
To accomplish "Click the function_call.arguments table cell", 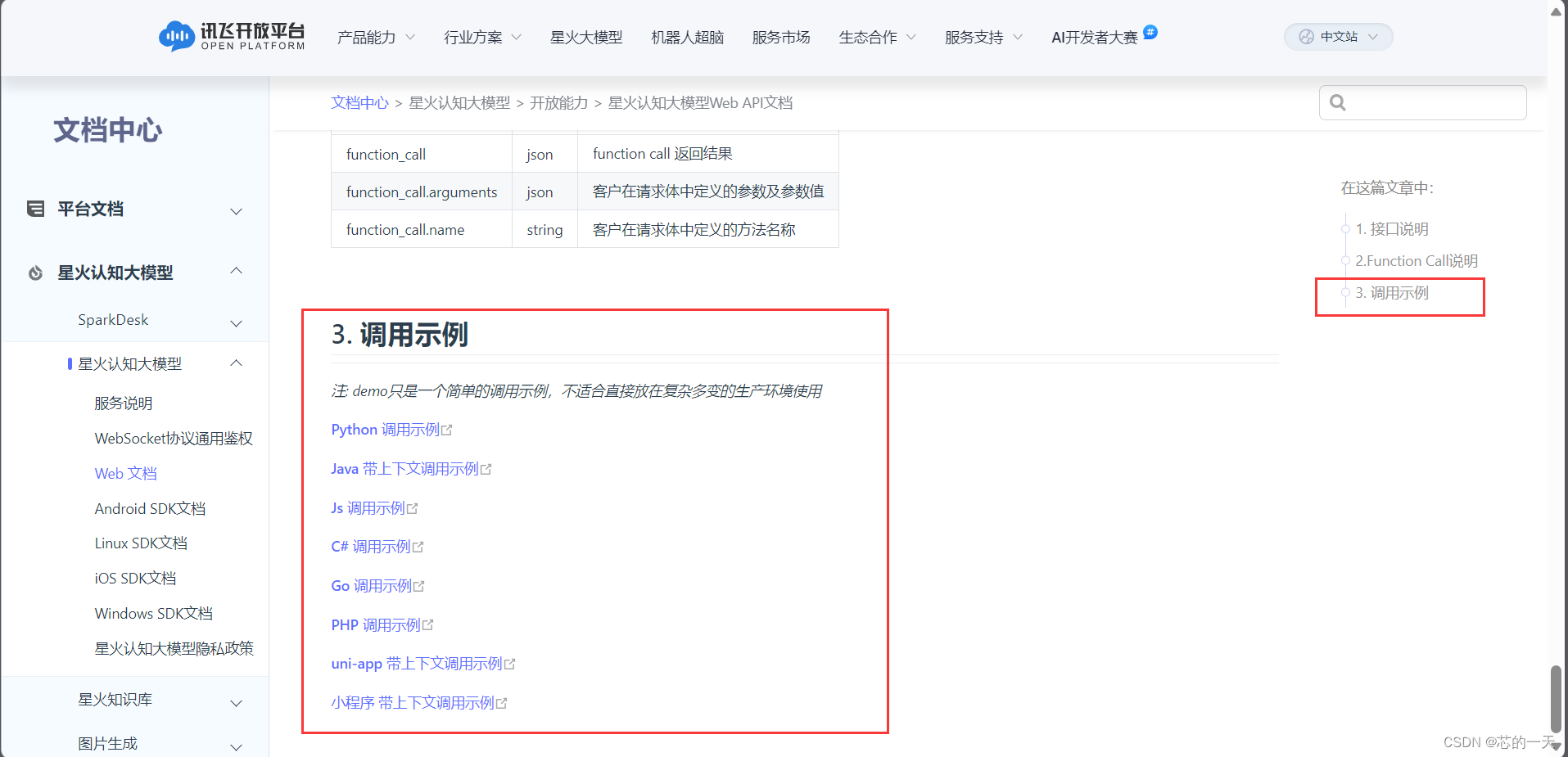I will 422,192.
